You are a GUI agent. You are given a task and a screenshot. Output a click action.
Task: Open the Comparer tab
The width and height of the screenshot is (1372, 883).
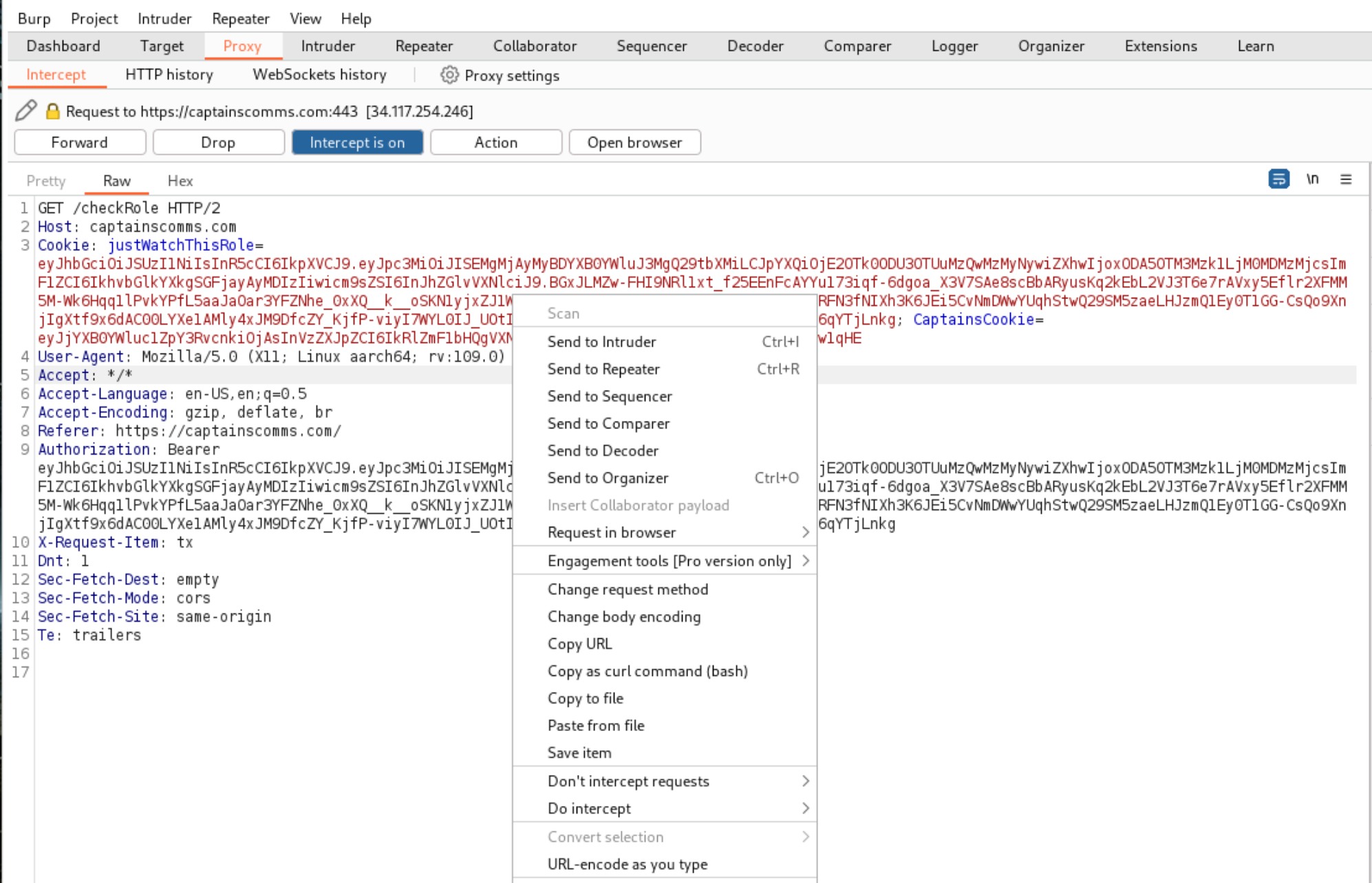tap(857, 46)
